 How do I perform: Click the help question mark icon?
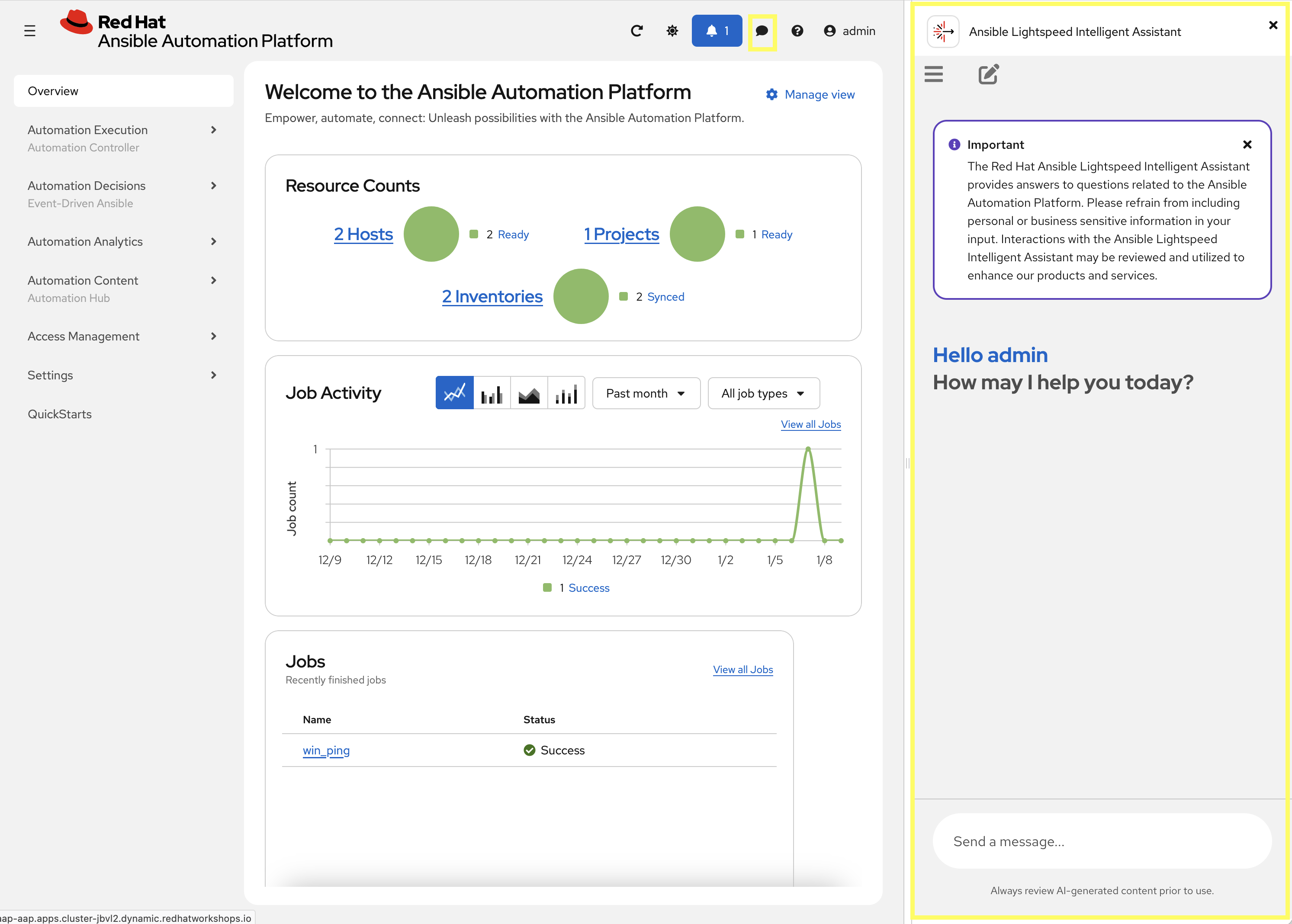798,31
